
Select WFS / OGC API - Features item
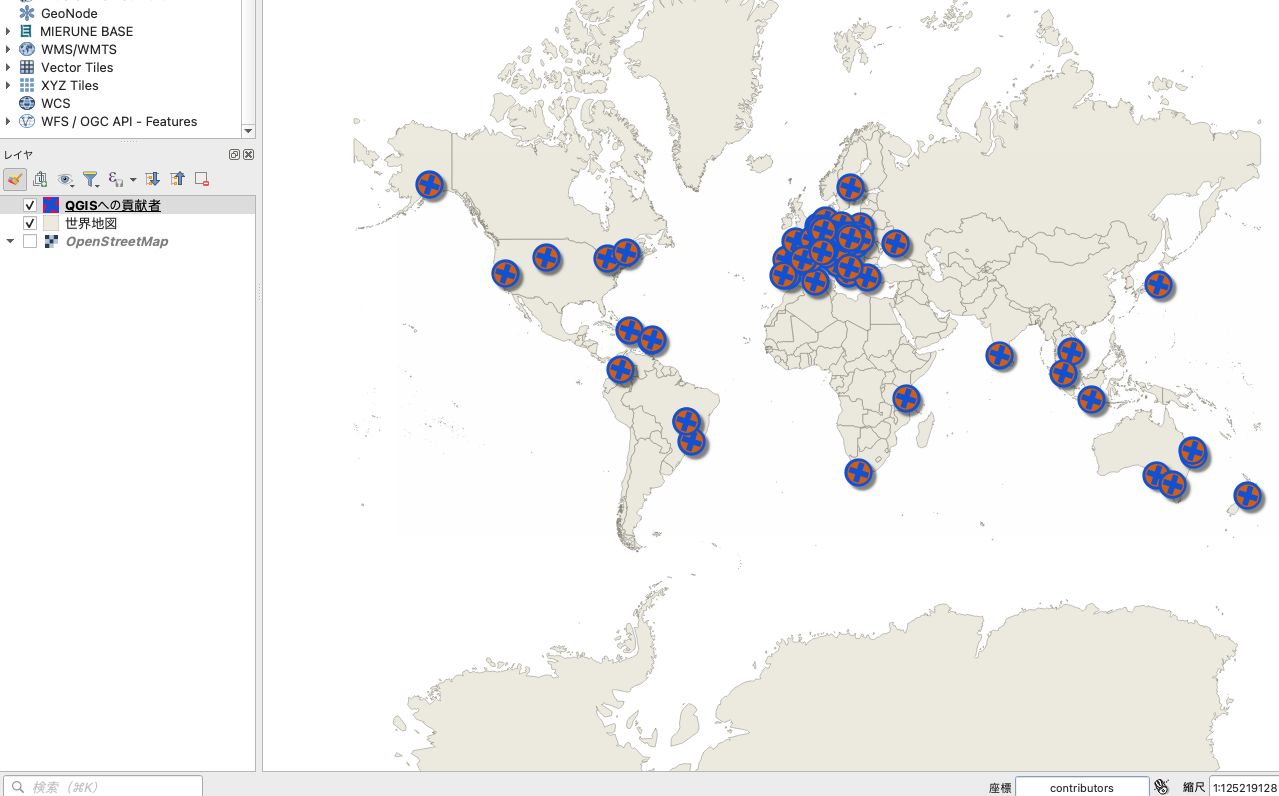(x=119, y=121)
